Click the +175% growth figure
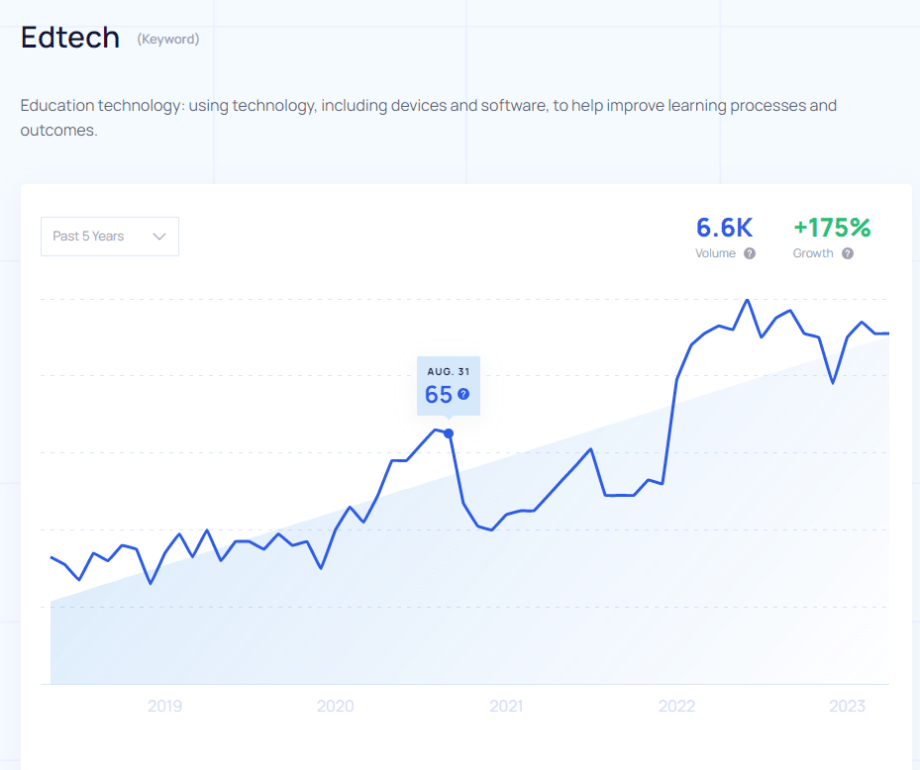Viewport: 920px width, 770px height. point(831,228)
